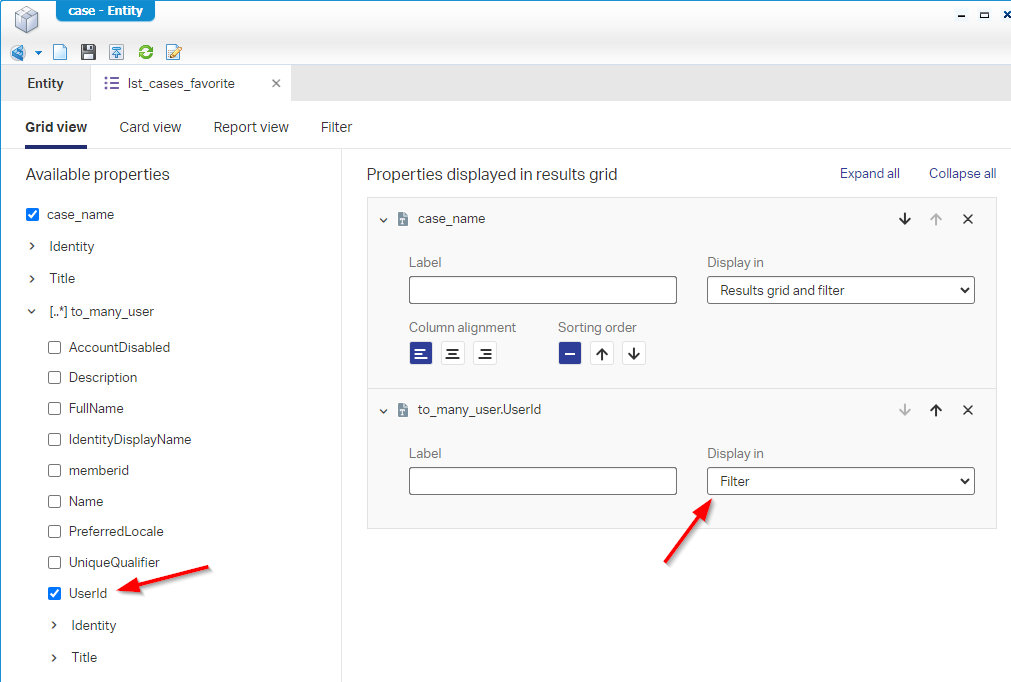The image size is (1011, 682).
Task: Open Display in dropdown showing Filter
Action: [x=840, y=481]
